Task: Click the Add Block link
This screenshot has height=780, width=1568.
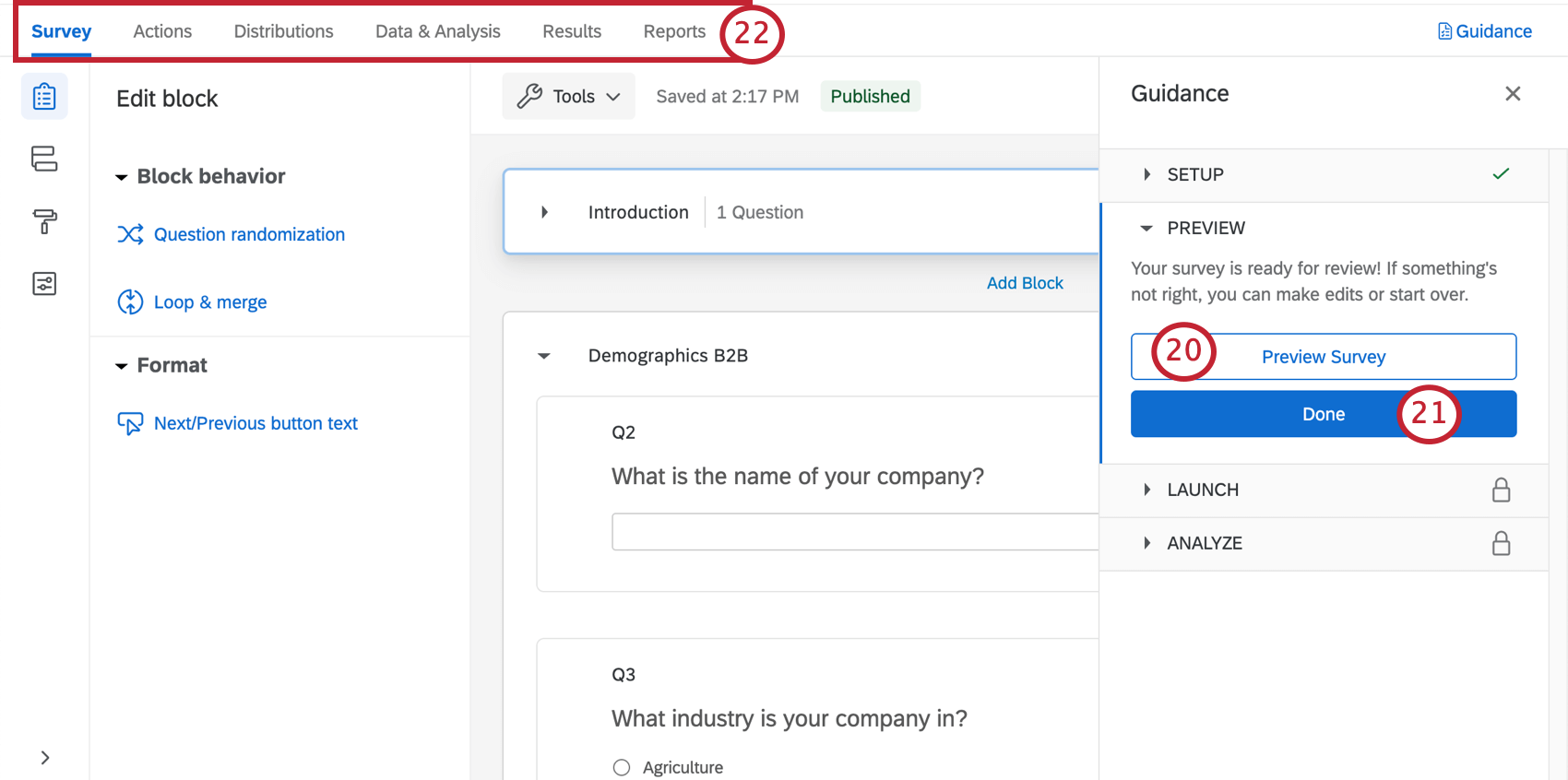Action: [x=1025, y=283]
